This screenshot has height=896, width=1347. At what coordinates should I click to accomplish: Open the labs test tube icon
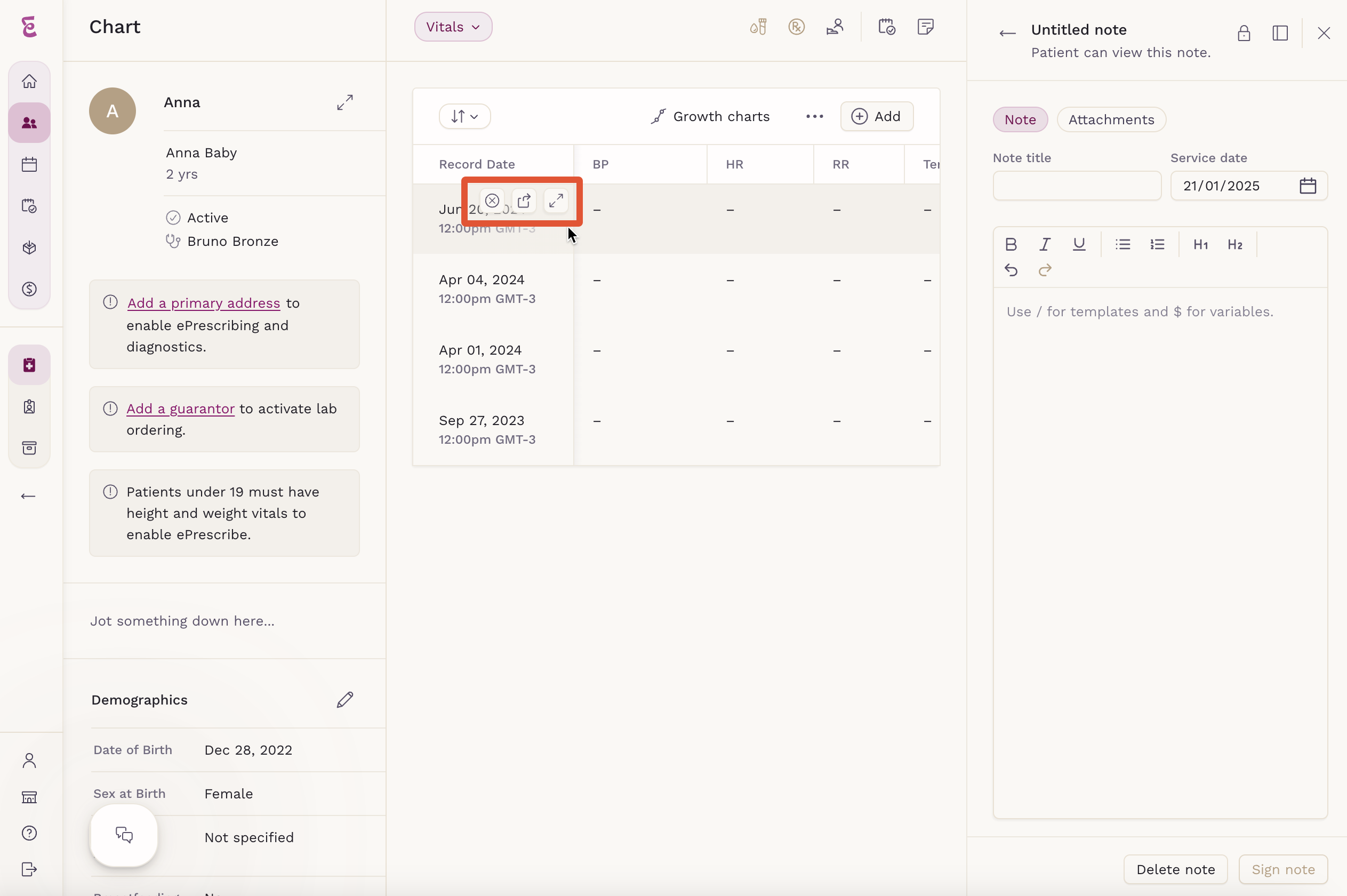[x=758, y=27]
